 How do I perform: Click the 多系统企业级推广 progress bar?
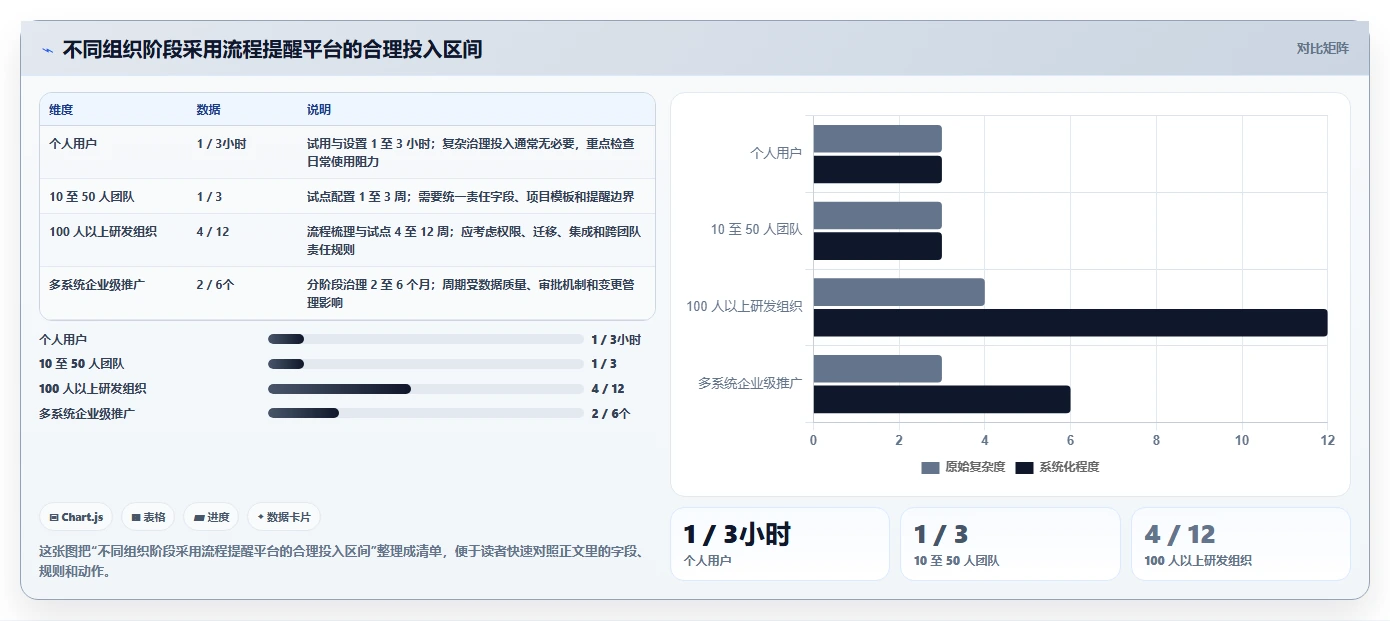point(425,413)
